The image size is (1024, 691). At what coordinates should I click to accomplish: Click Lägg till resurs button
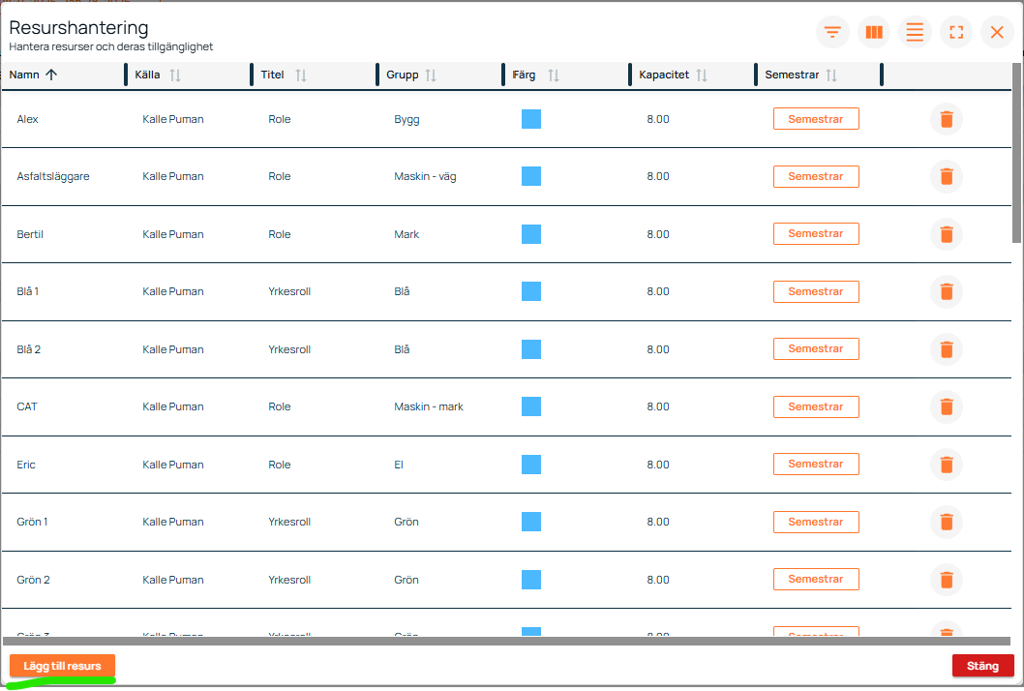(62, 666)
